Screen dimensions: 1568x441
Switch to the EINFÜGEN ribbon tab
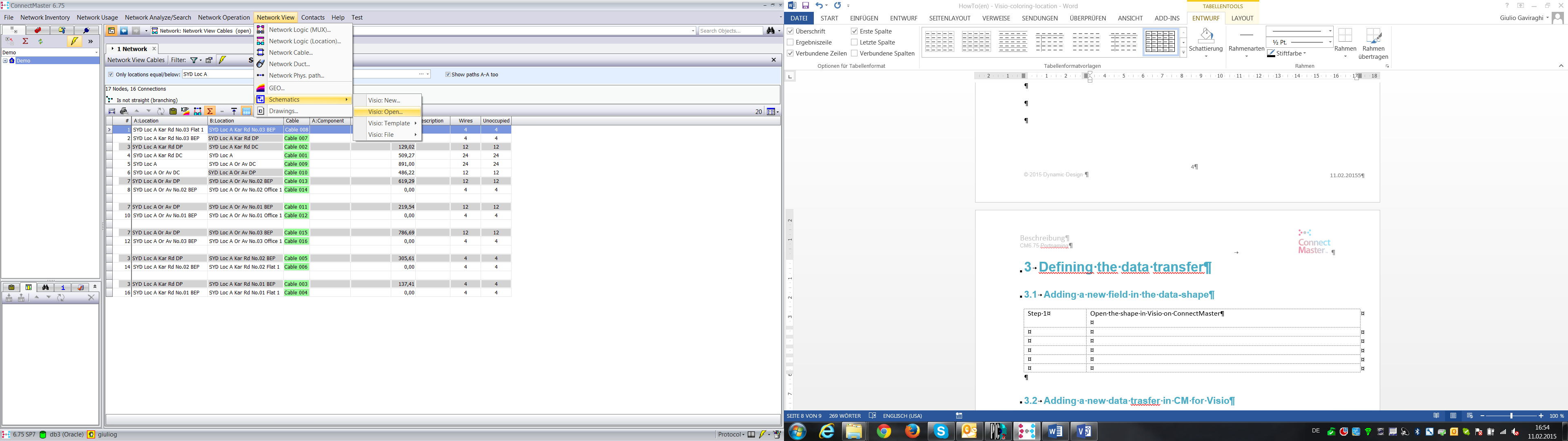pos(864,18)
